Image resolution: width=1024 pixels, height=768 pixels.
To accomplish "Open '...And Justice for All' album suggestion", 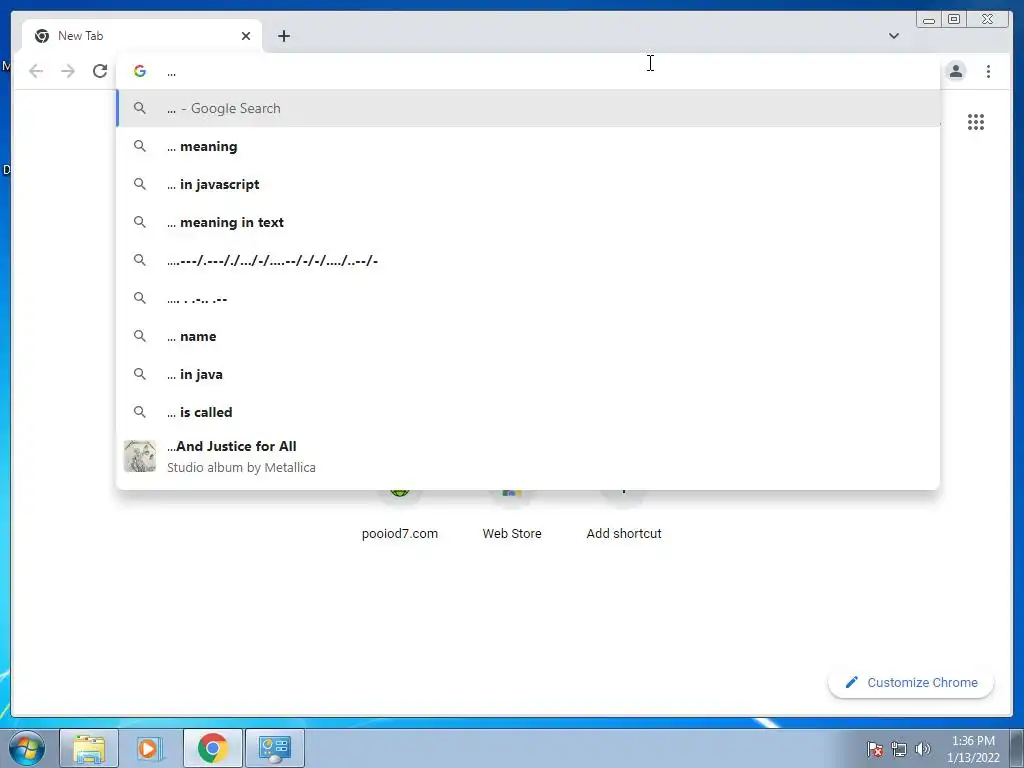I will point(528,456).
